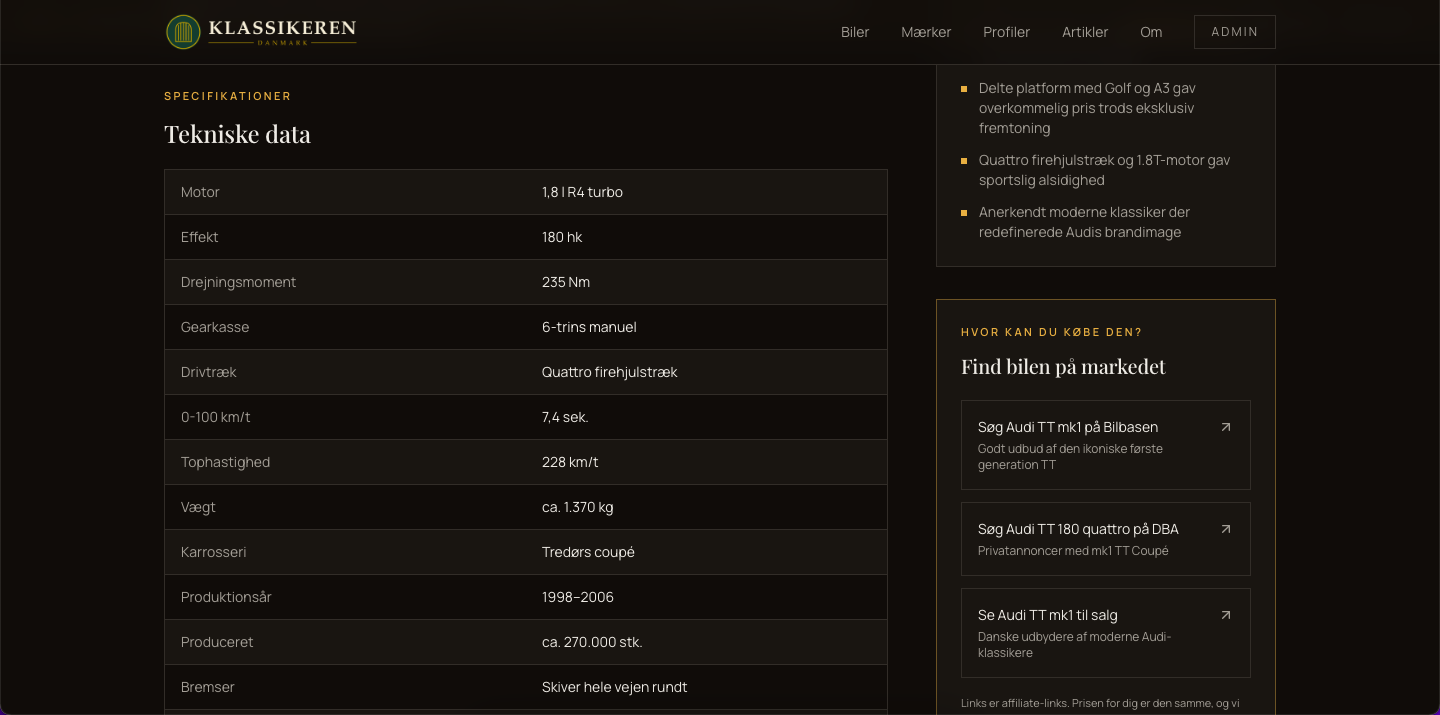The image size is (1440, 715).
Task: Click the 'Skiver hele vejen rundt' value
Action: pos(614,687)
